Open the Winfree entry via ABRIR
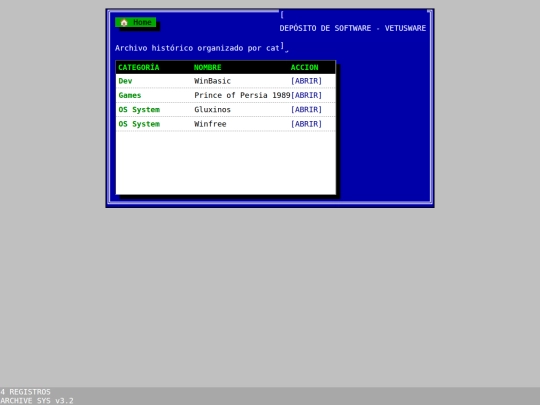Image resolution: width=540 pixels, height=405 pixels. click(x=306, y=124)
